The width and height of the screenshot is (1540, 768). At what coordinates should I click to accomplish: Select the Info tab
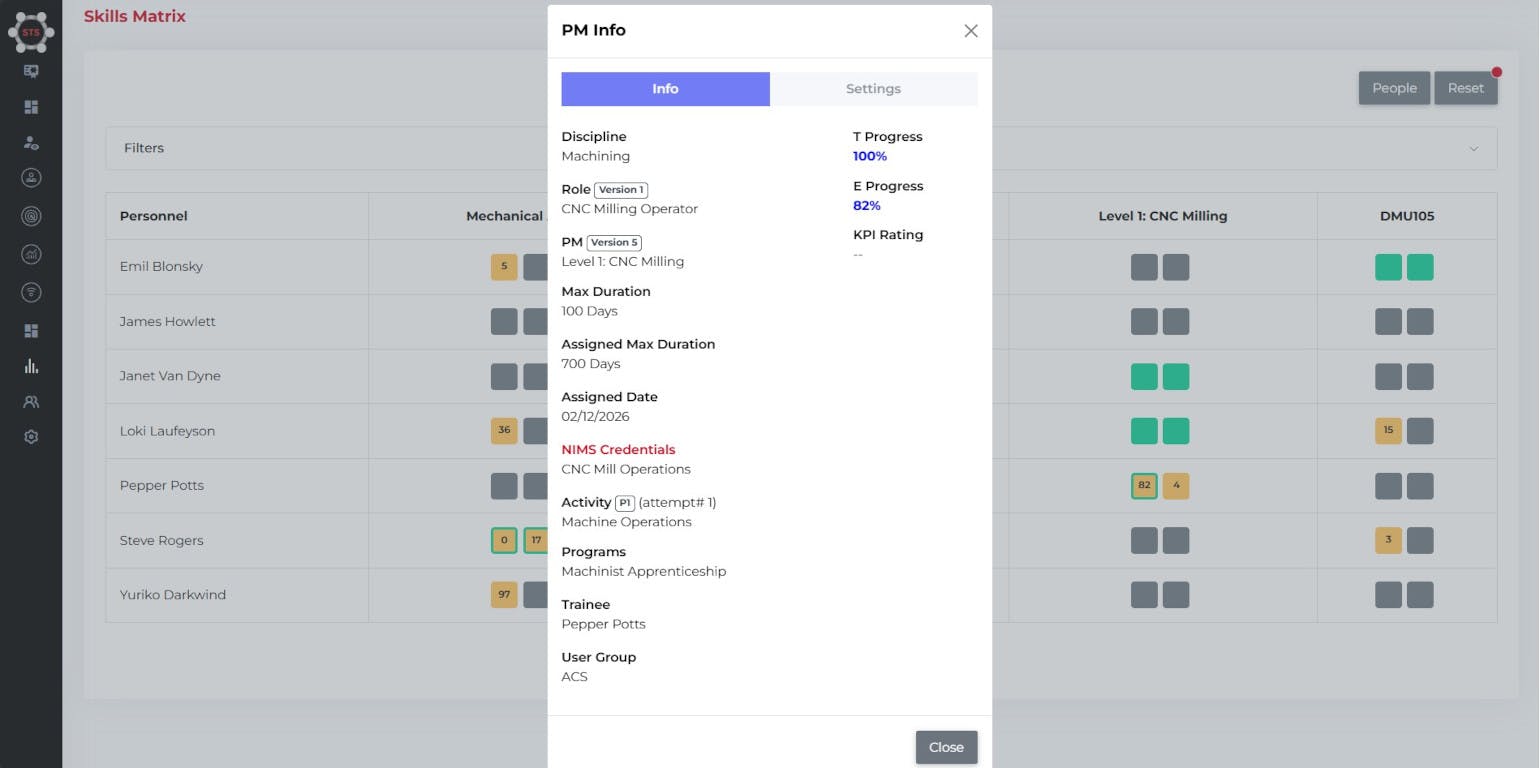pyautogui.click(x=665, y=89)
